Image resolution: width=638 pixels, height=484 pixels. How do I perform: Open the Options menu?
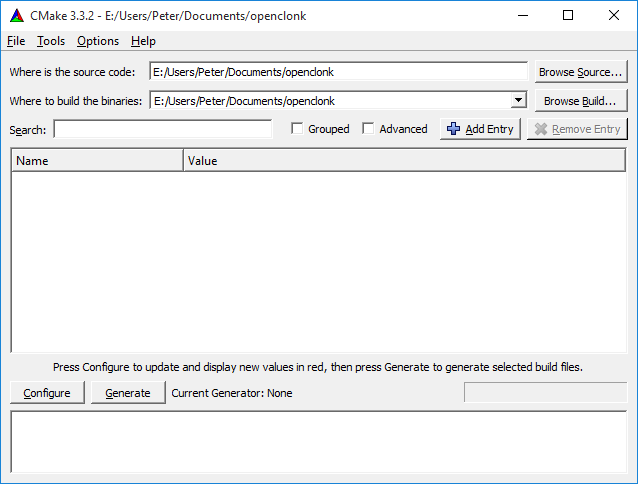98,41
